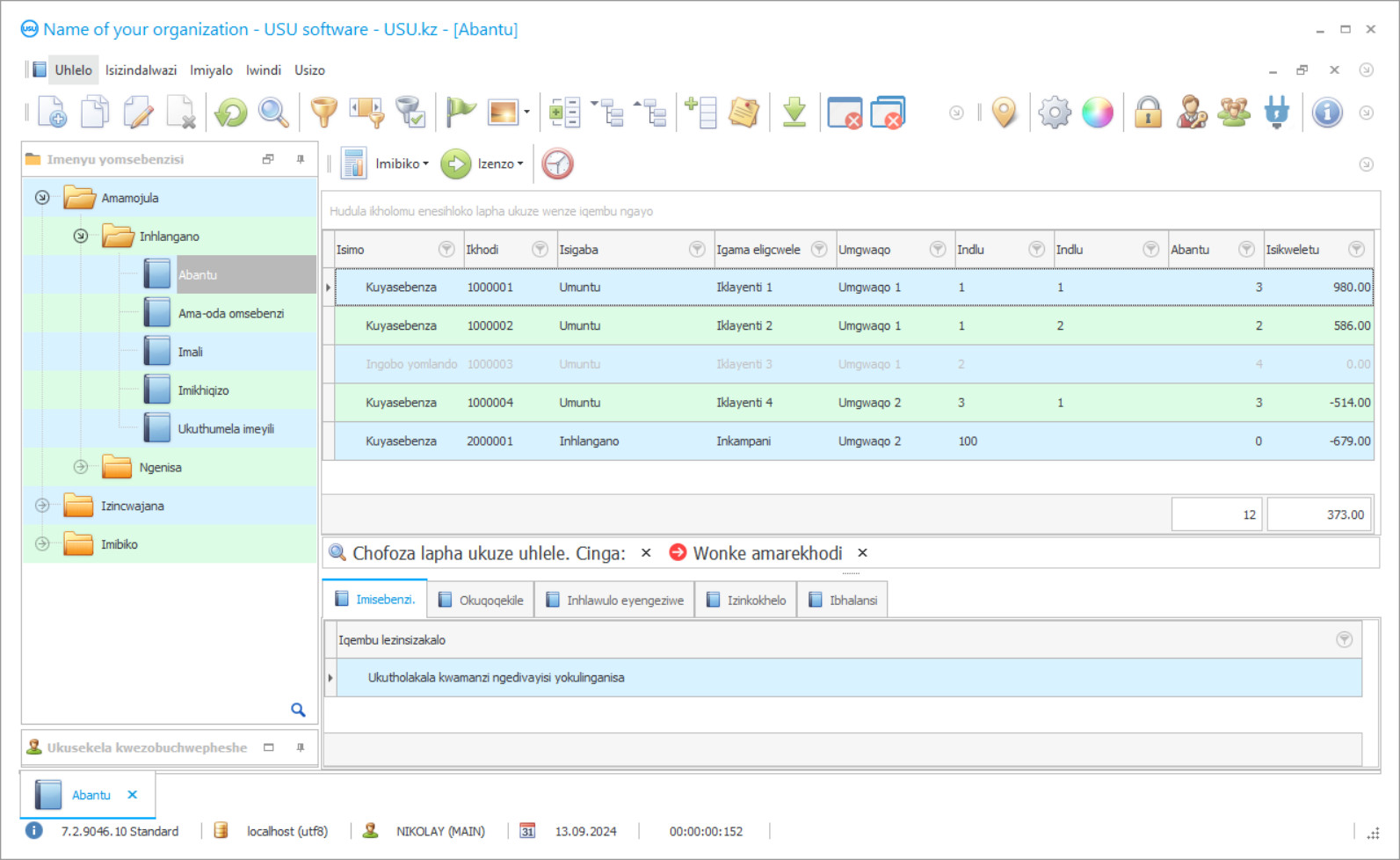Viewport: 1400px width, 860px height.
Task: Open filter on Ikhodi column
Action: pyautogui.click(x=540, y=250)
